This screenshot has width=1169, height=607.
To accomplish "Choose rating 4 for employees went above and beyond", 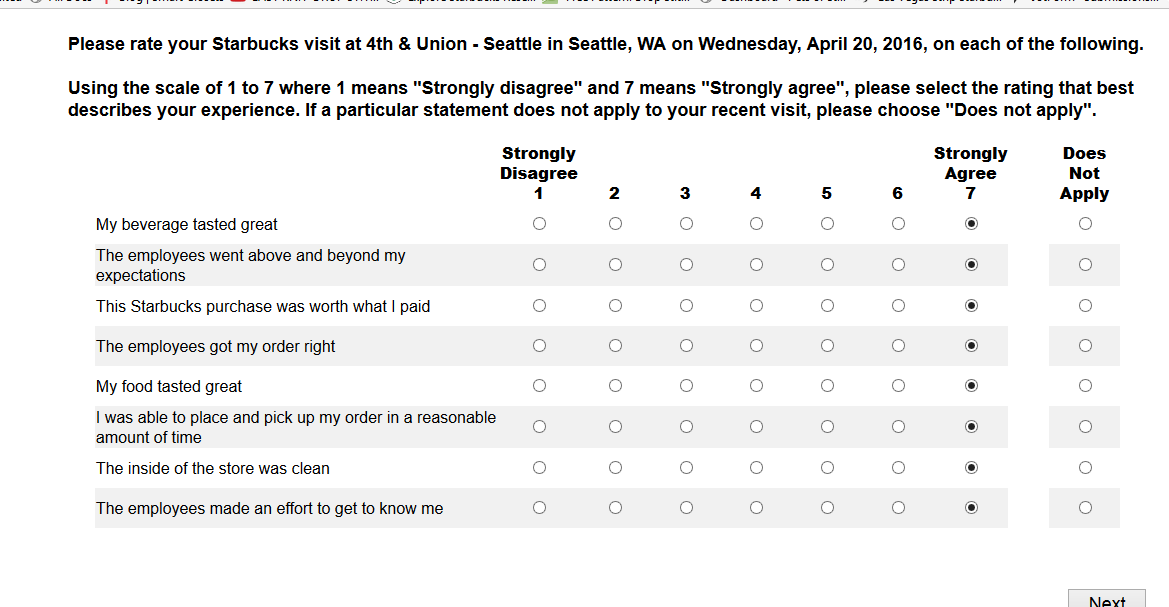I will tap(756, 265).
